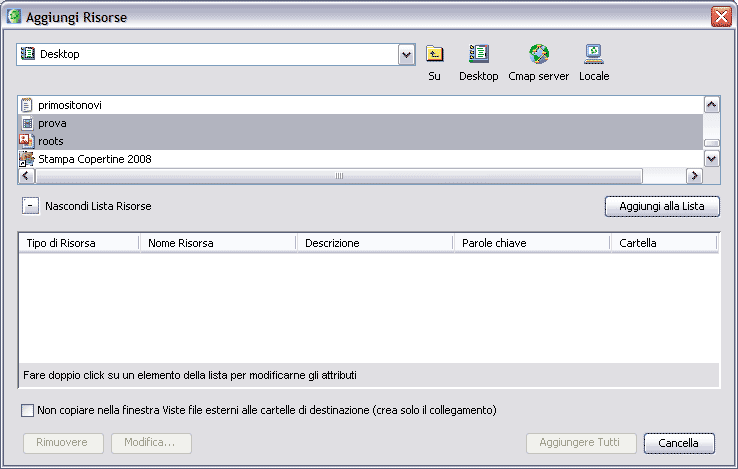Click the Parole chiave column header
738x469 pixels.
click(x=530, y=243)
